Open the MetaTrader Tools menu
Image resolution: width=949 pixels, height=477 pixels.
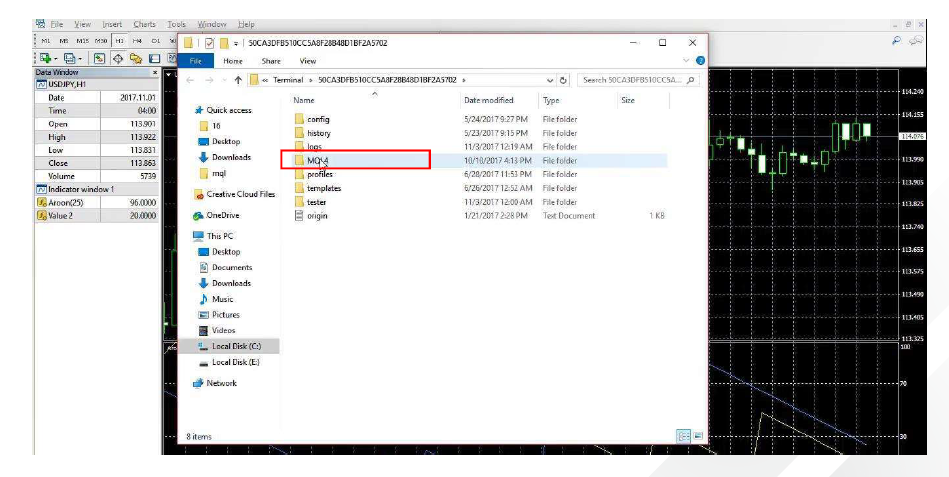click(176, 24)
